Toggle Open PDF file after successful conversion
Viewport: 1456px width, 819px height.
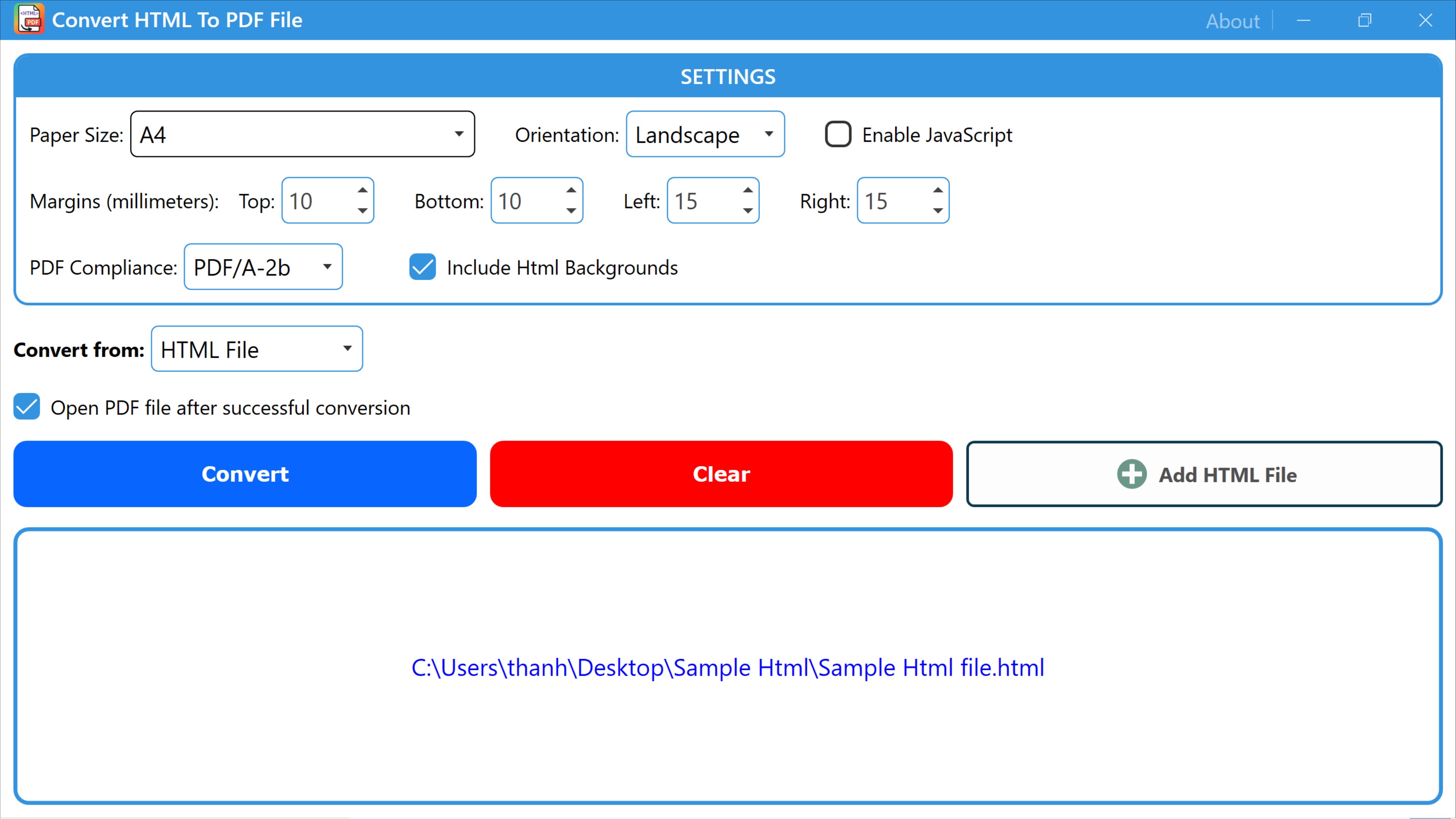click(27, 407)
